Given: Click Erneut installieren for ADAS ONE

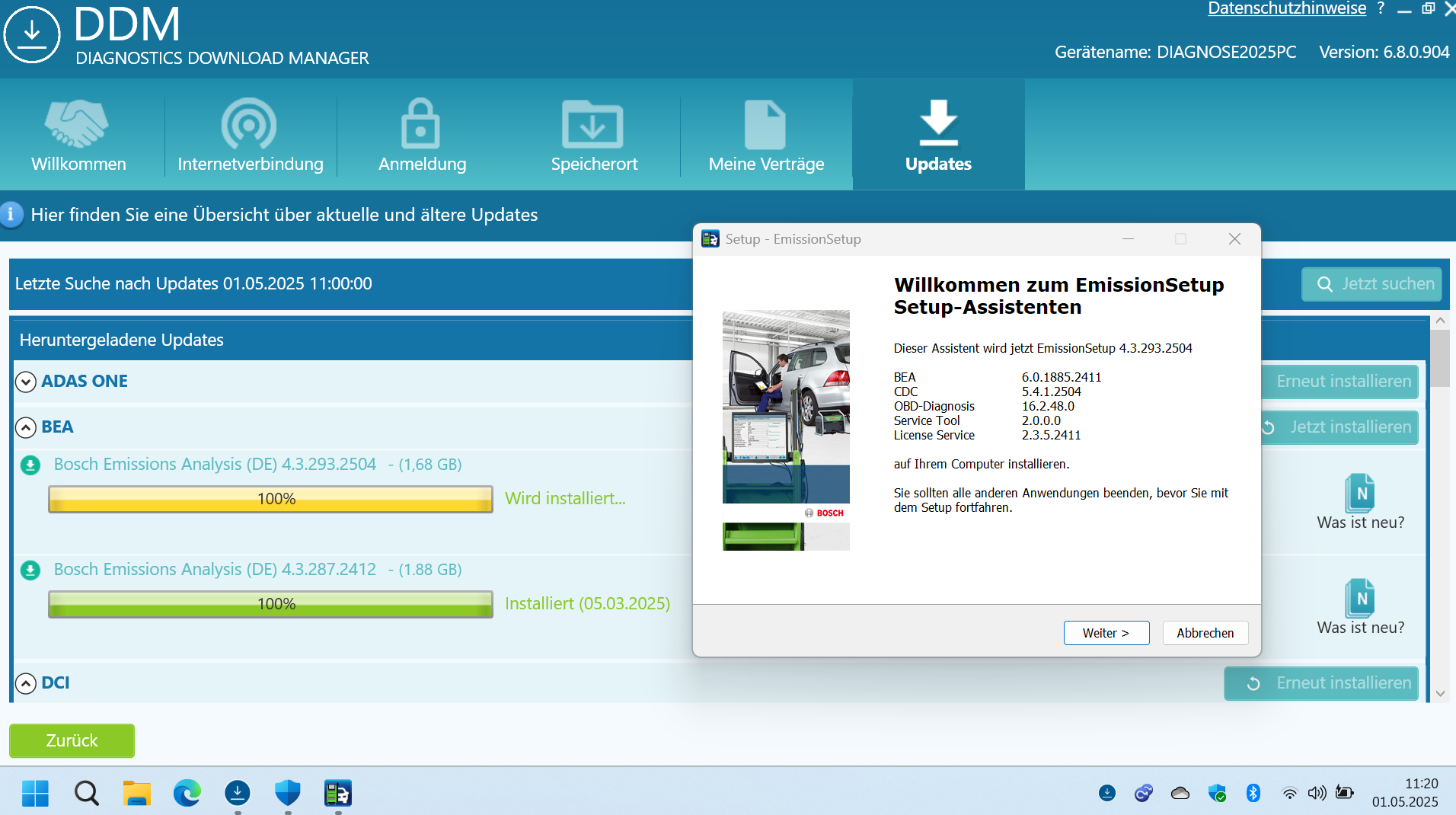Looking at the screenshot, I should click(1340, 382).
